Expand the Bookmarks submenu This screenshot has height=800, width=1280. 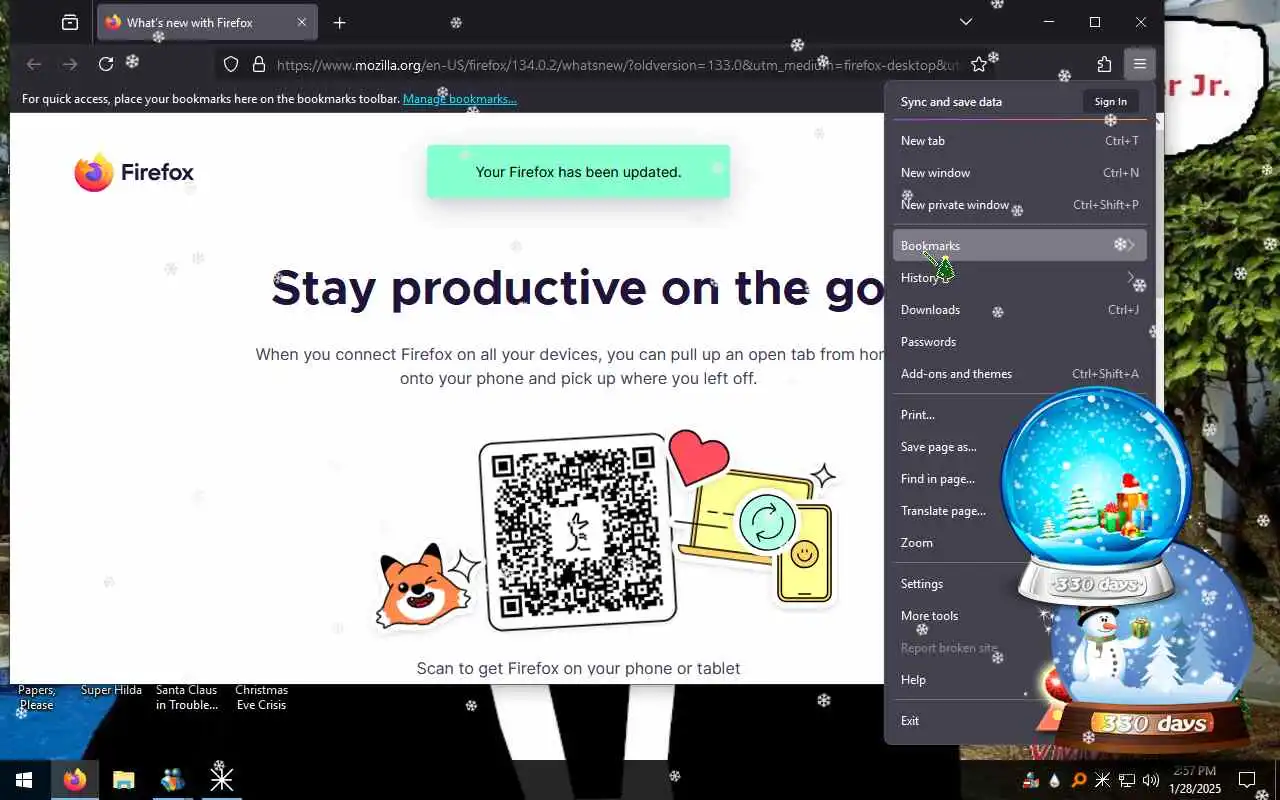(1019, 246)
